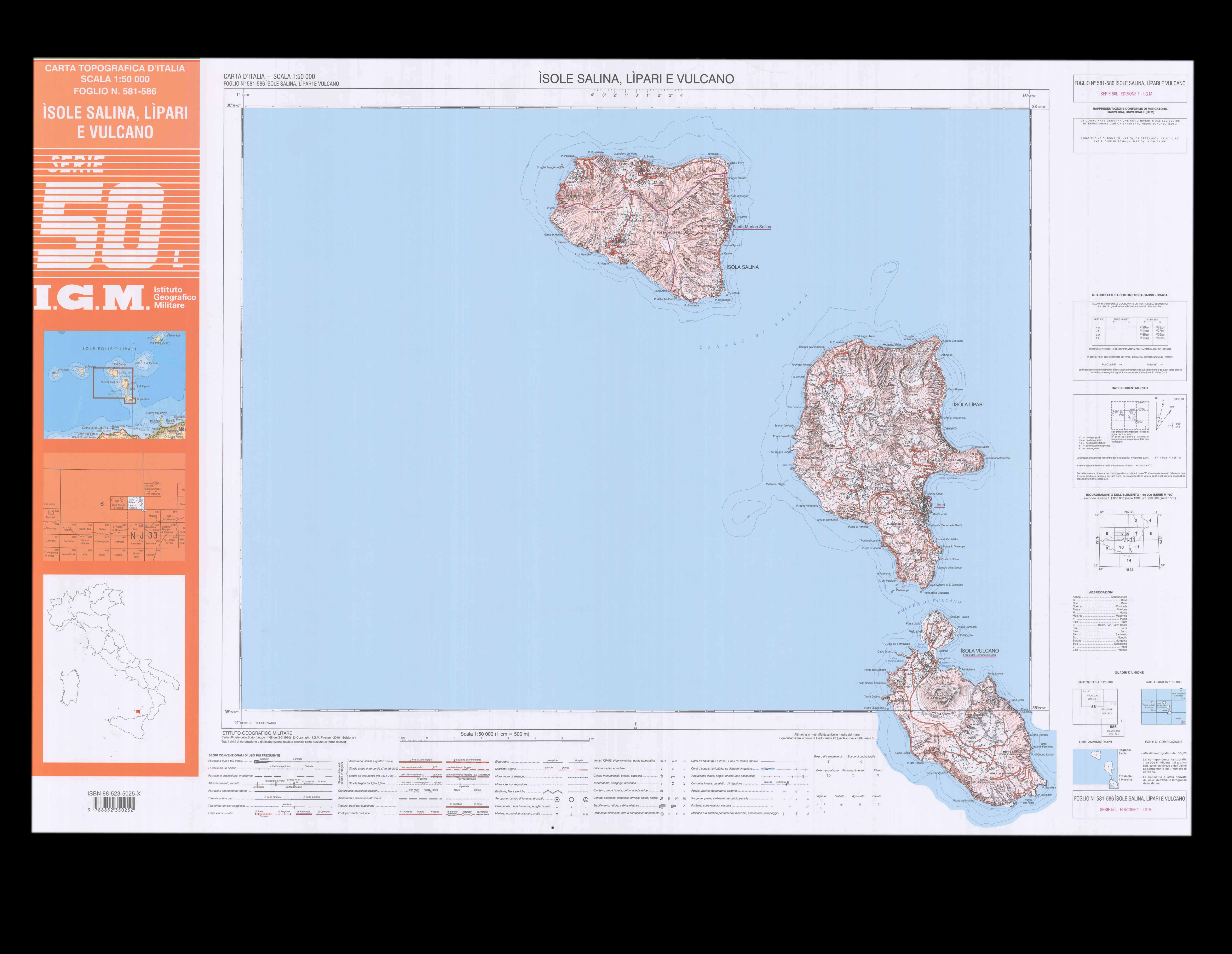Click the Gauss-Boaga vertex coordinates table

1130,331
